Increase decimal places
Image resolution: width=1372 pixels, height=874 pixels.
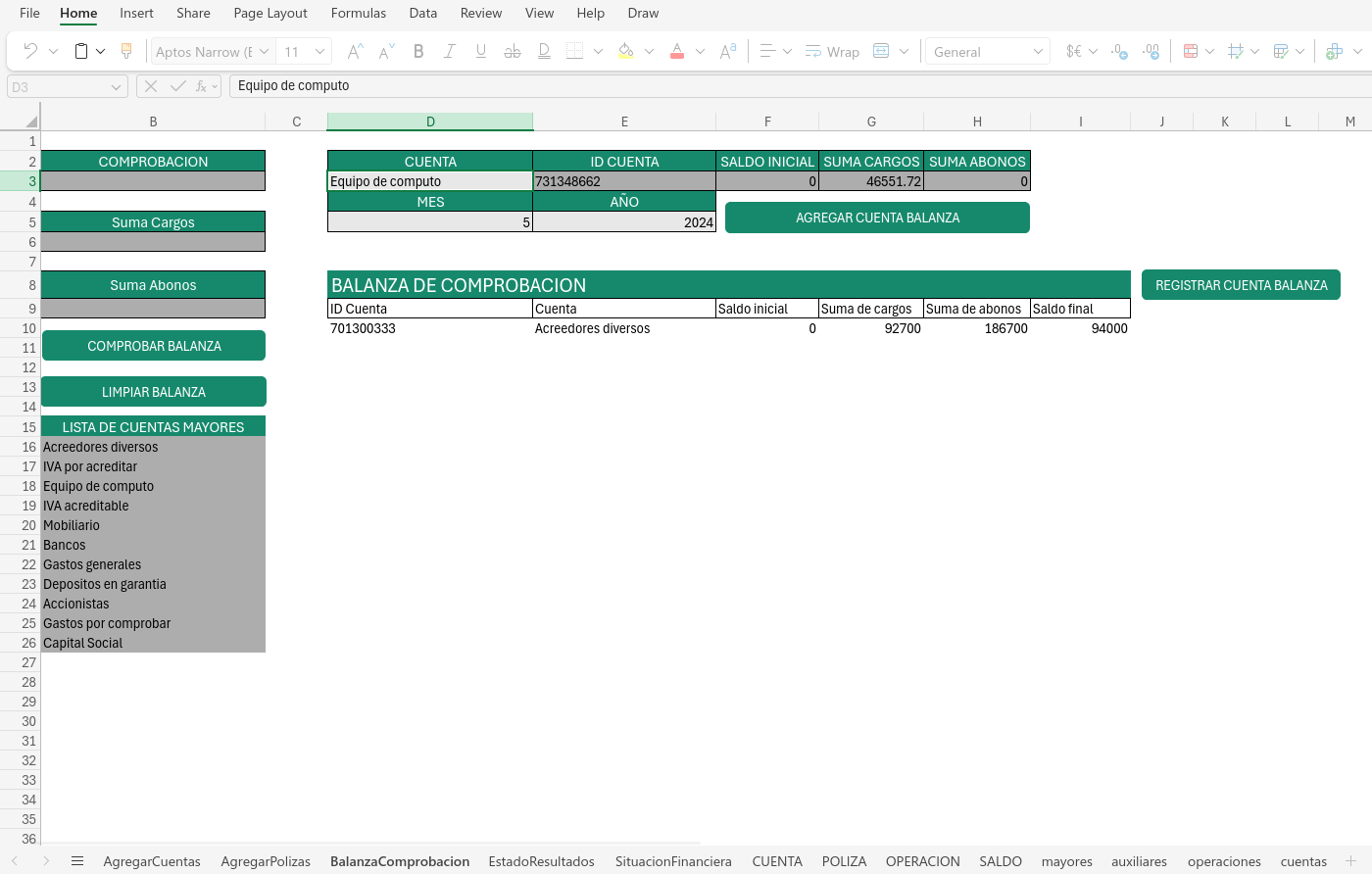(x=1151, y=51)
